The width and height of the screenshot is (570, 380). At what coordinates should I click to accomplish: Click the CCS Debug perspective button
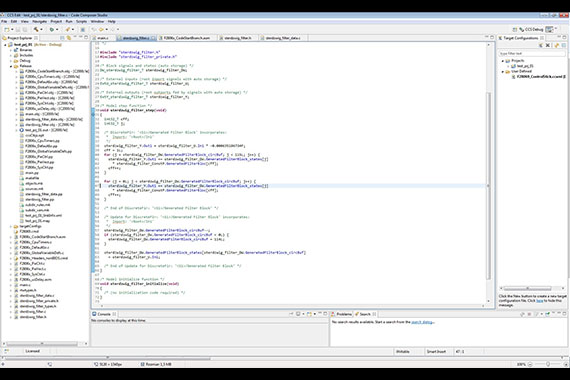531,29
